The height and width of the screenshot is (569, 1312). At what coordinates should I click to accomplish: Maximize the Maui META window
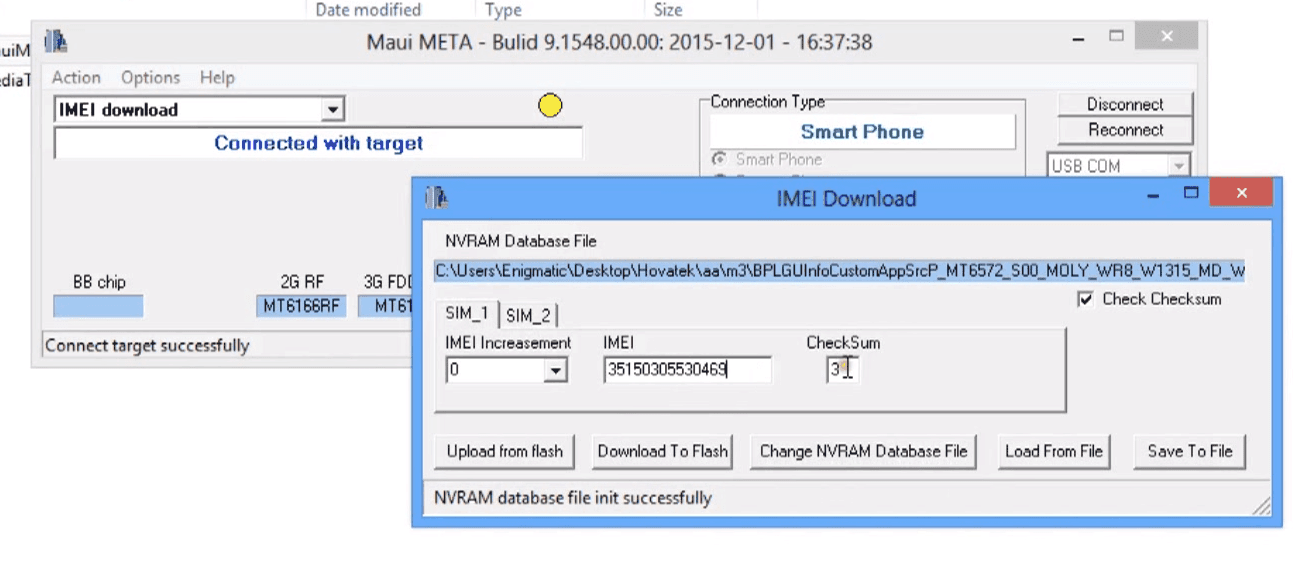pos(1117,37)
